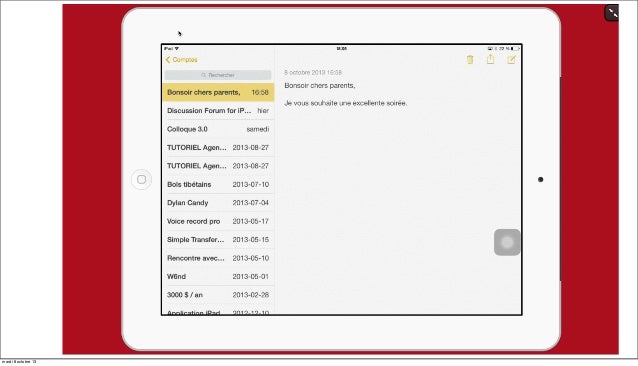
Task: Tap the iPad home button
Action: pos(141,179)
